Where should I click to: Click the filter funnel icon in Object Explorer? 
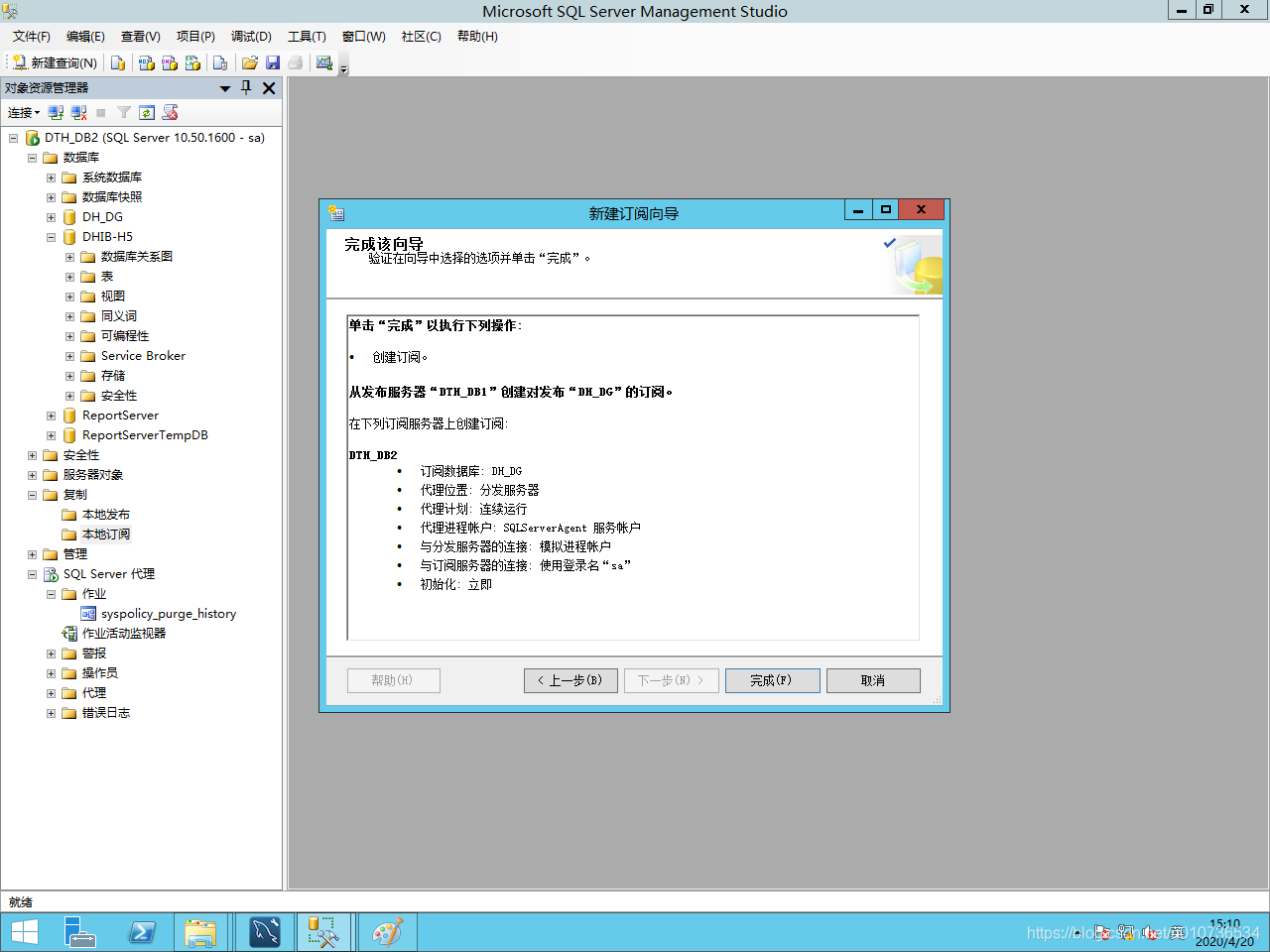click(124, 112)
